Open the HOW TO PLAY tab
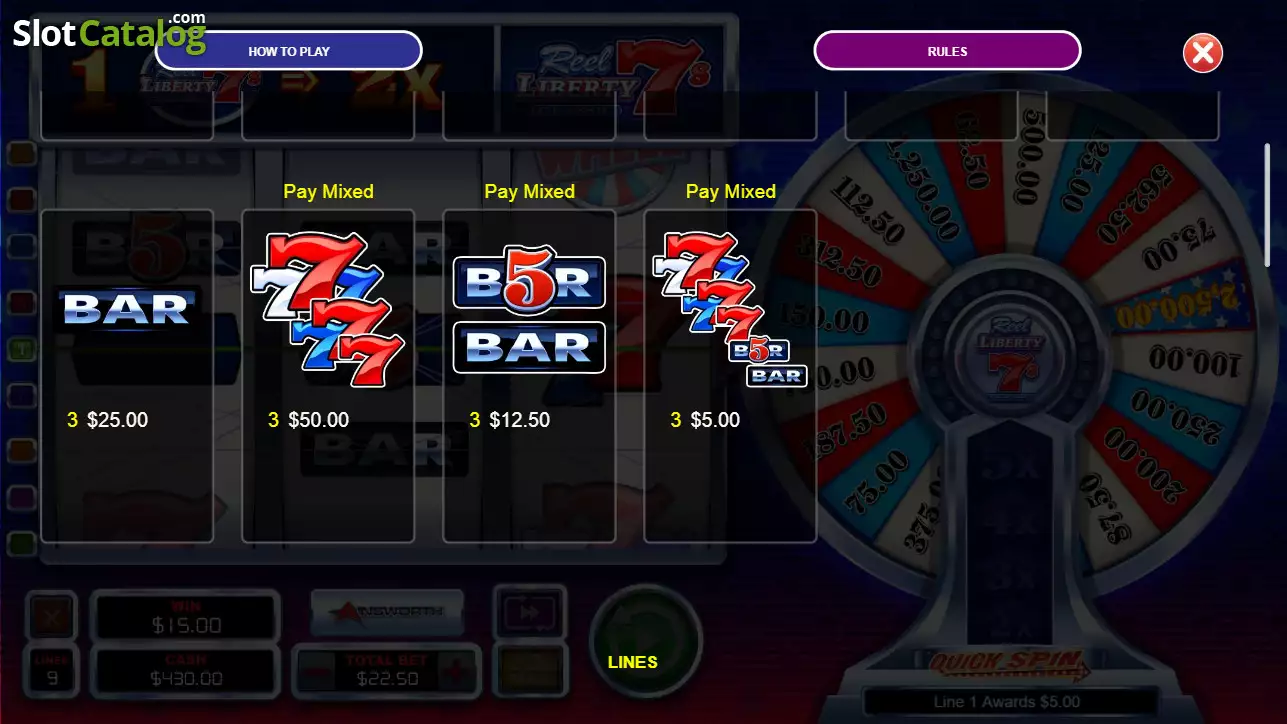Screen dimensions: 1287x724 point(289,51)
